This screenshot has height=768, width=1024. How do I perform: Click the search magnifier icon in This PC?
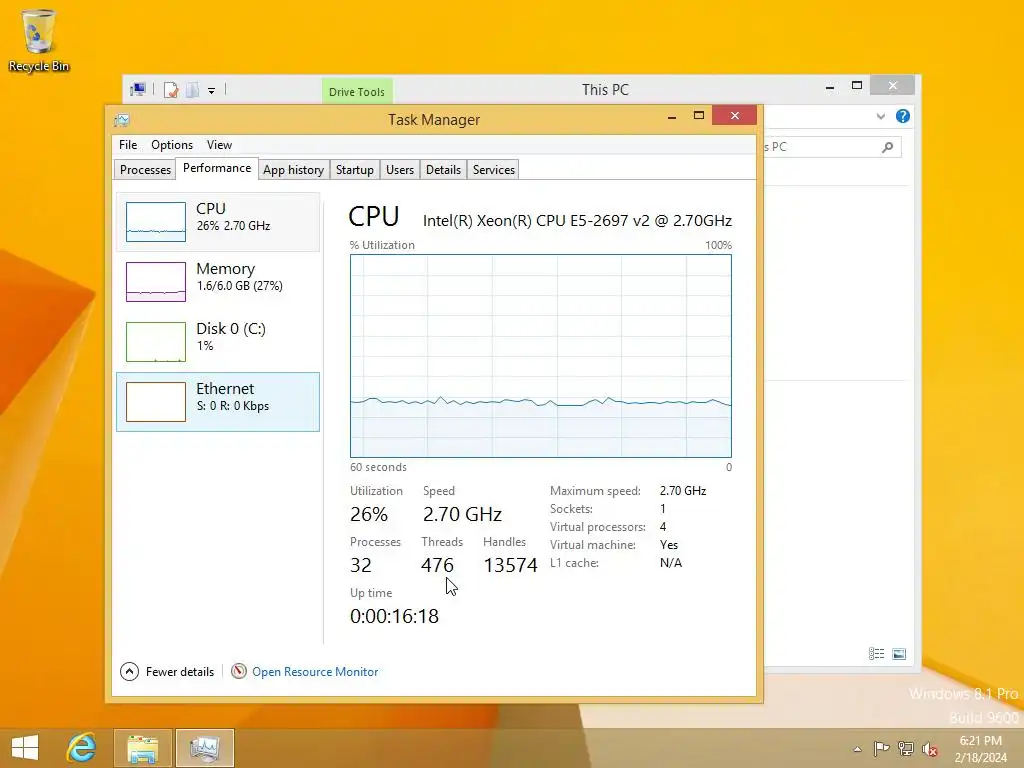pyautogui.click(x=887, y=147)
